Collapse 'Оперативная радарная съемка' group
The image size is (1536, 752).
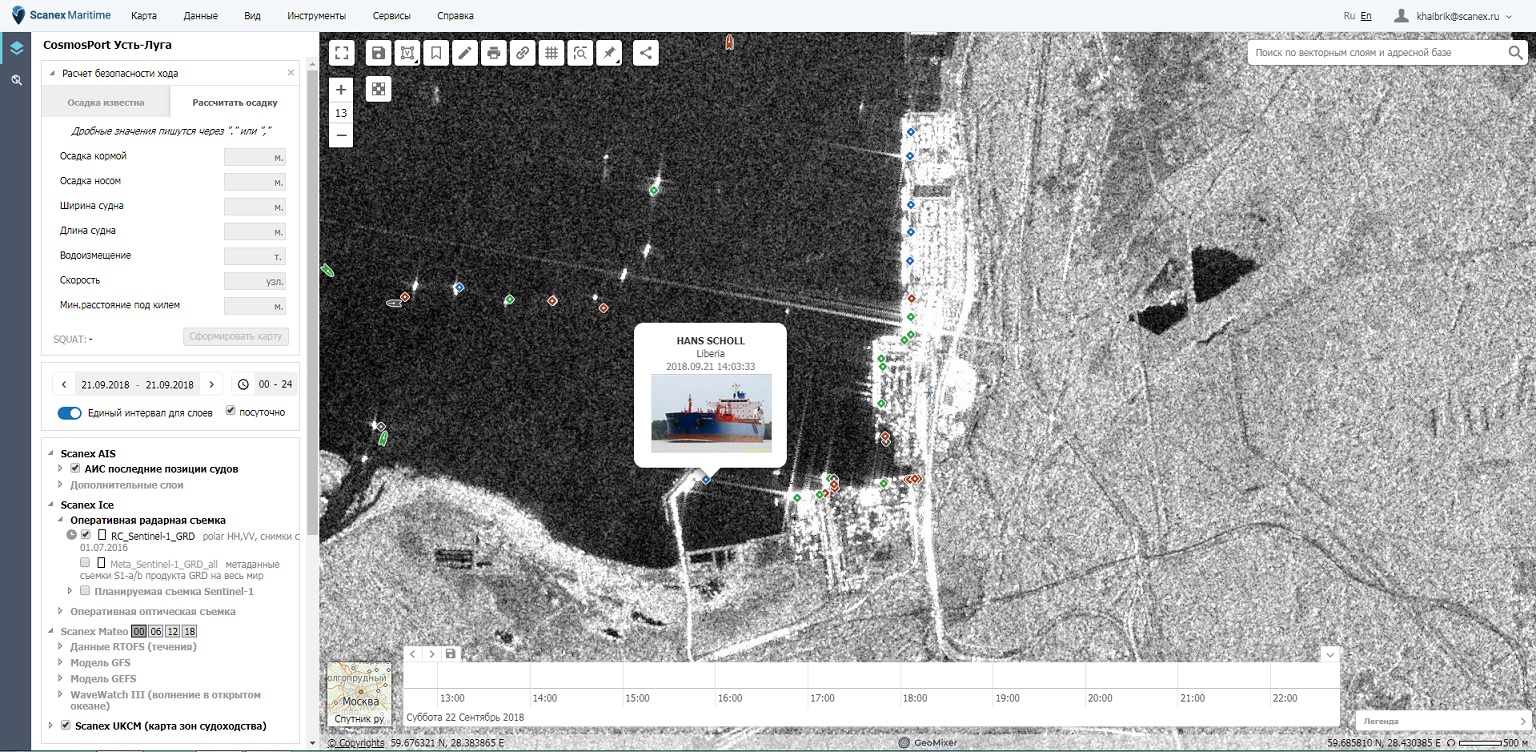point(61,520)
